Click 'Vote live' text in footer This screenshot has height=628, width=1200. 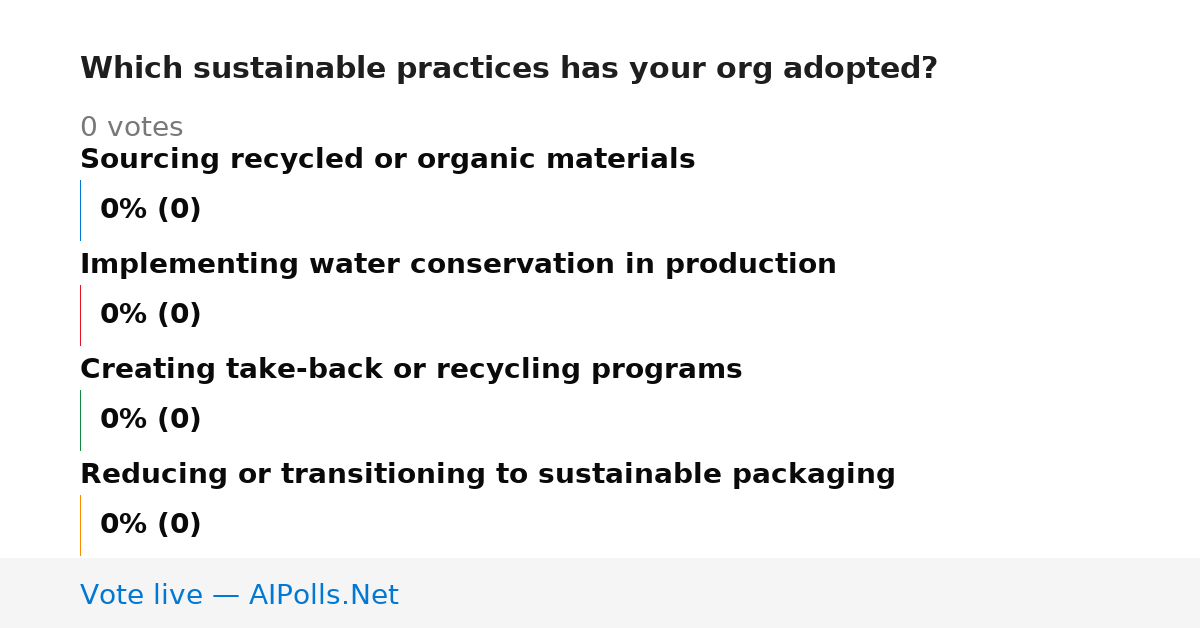pos(141,596)
